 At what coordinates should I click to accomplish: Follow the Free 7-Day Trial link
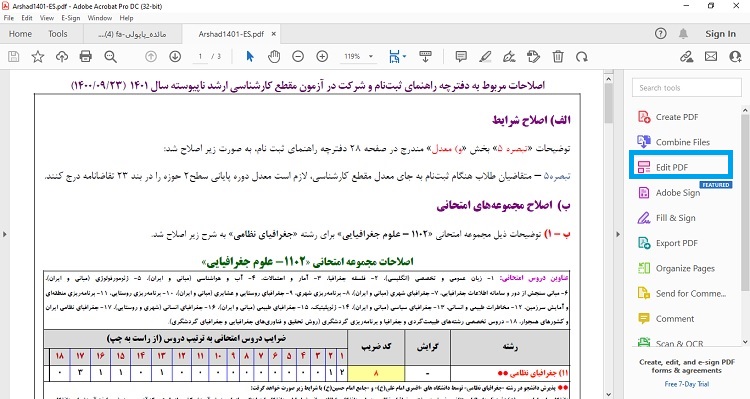point(687,384)
